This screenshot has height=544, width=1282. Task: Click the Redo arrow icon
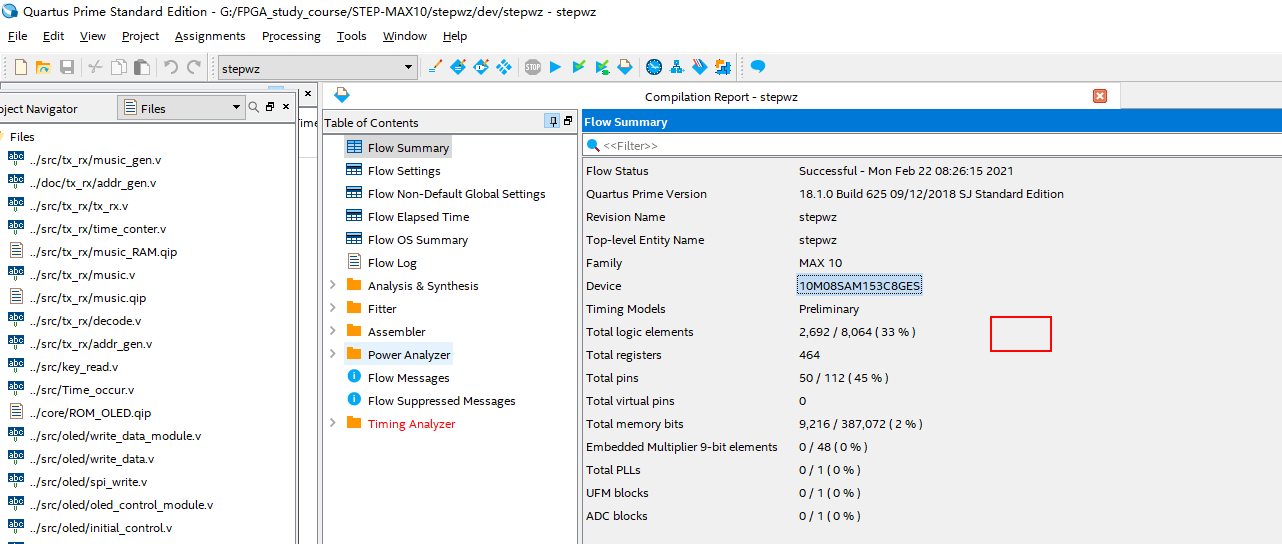[194, 67]
